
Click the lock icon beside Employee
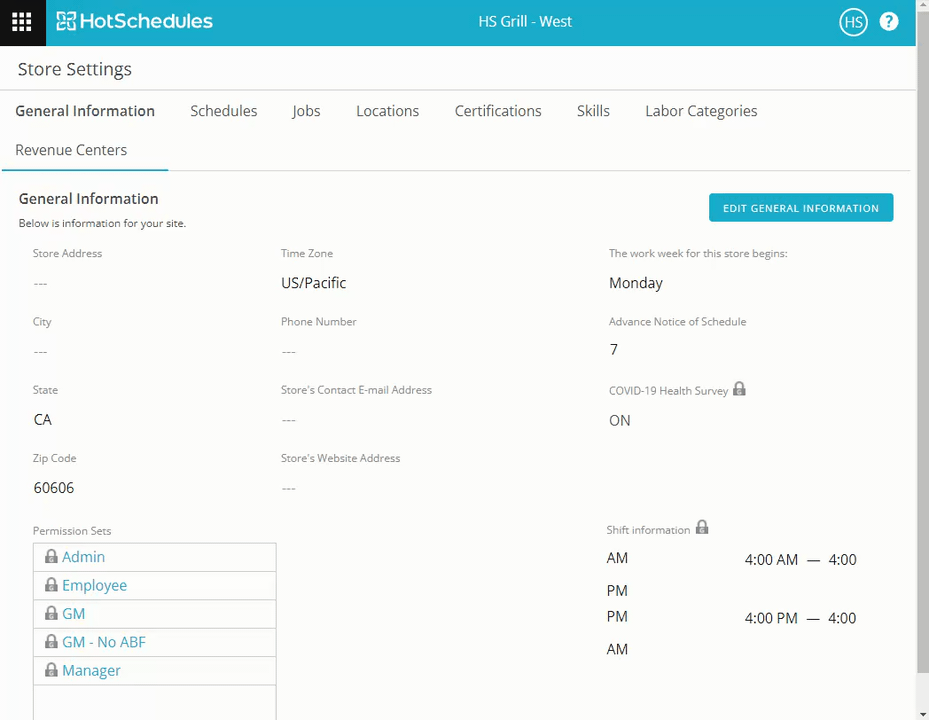click(51, 585)
